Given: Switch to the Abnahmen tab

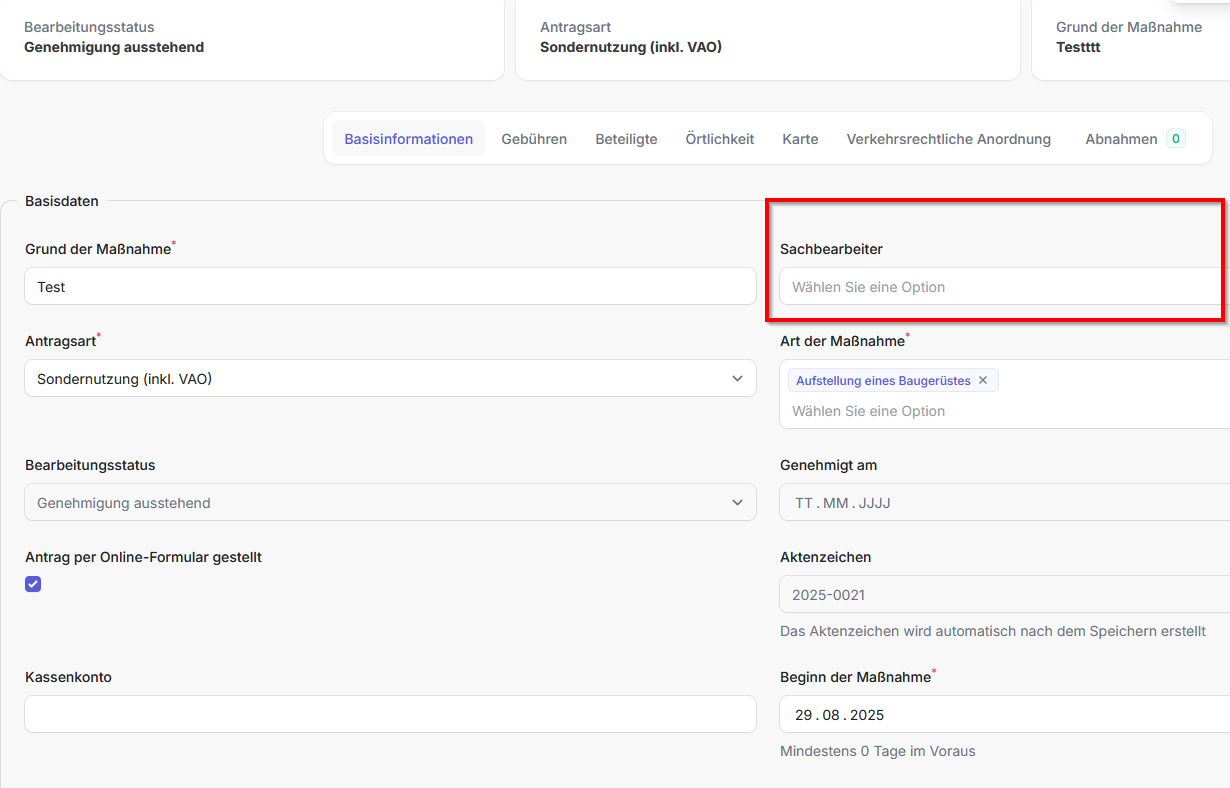Looking at the screenshot, I should point(1121,139).
